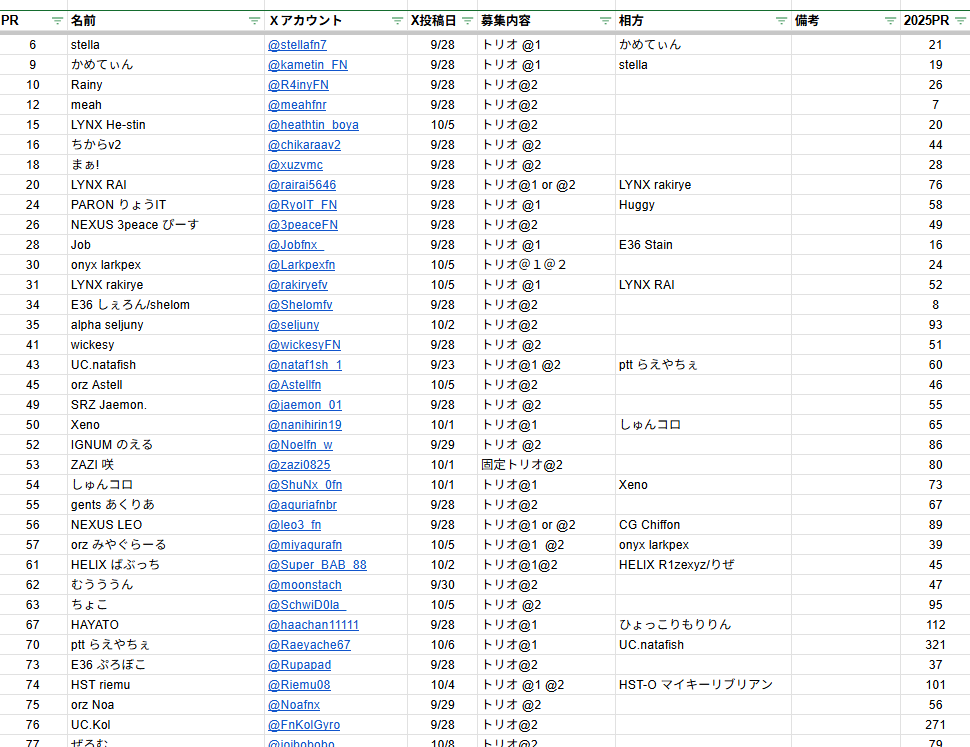This screenshot has width=970, height=747.
Task: Open the filter for X投稿日 column
Action: [468, 21]
